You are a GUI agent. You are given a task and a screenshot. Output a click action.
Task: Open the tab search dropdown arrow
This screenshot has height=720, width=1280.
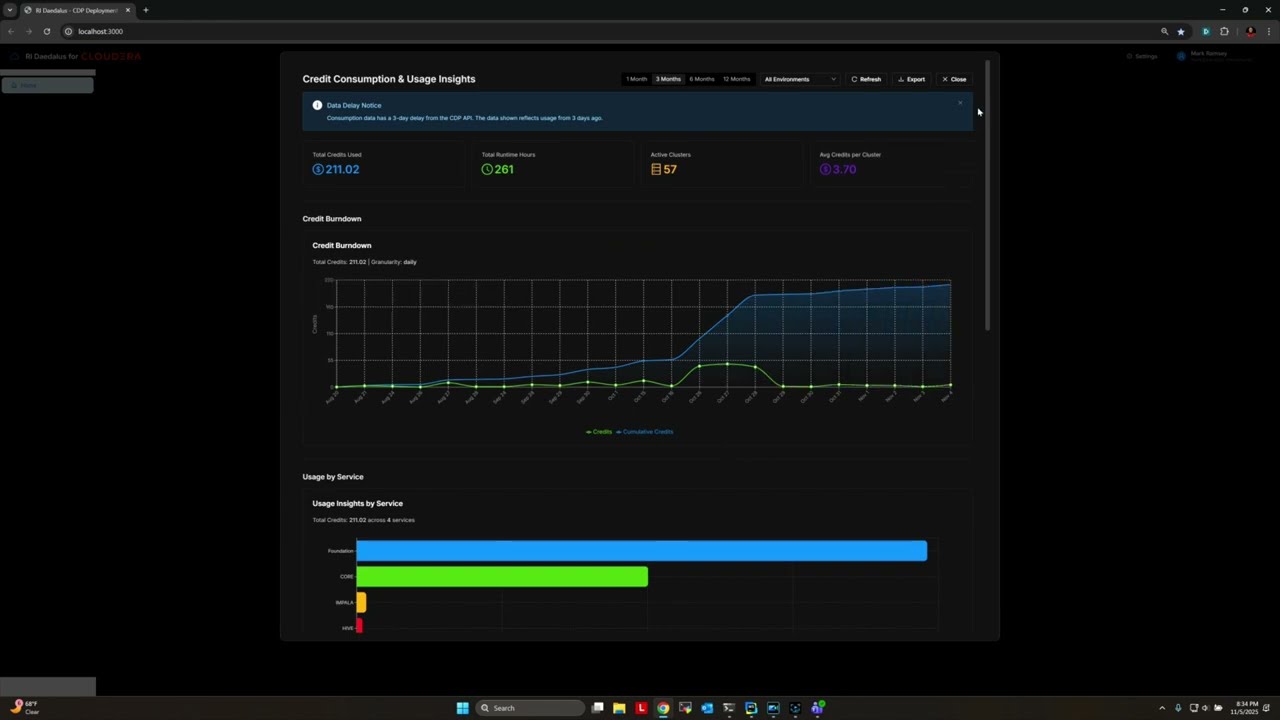[9, 10]
